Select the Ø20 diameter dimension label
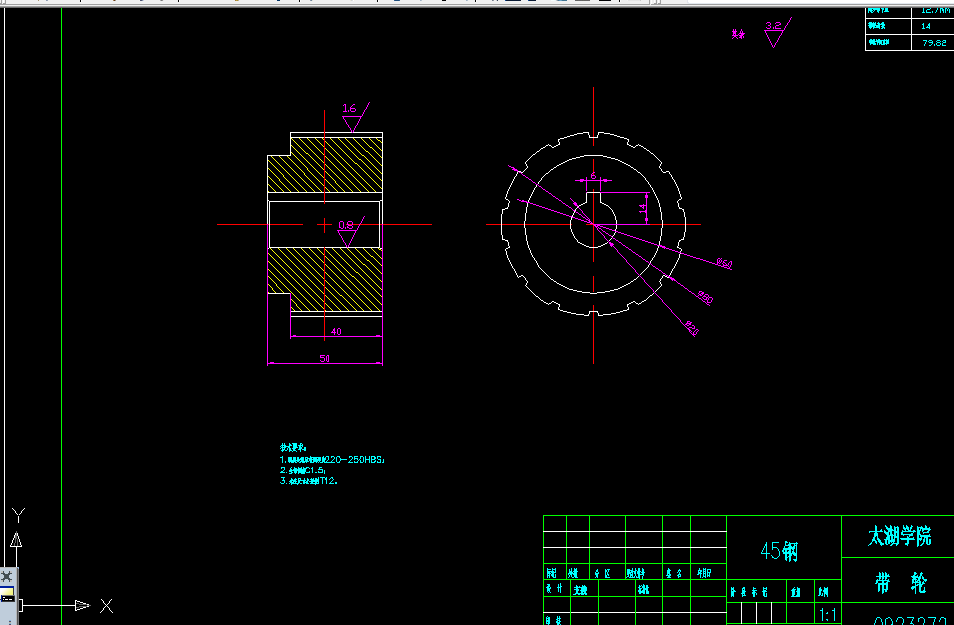The height and width of the screenshot is (625, 954). pyautogui.click(x=692, y=329)
